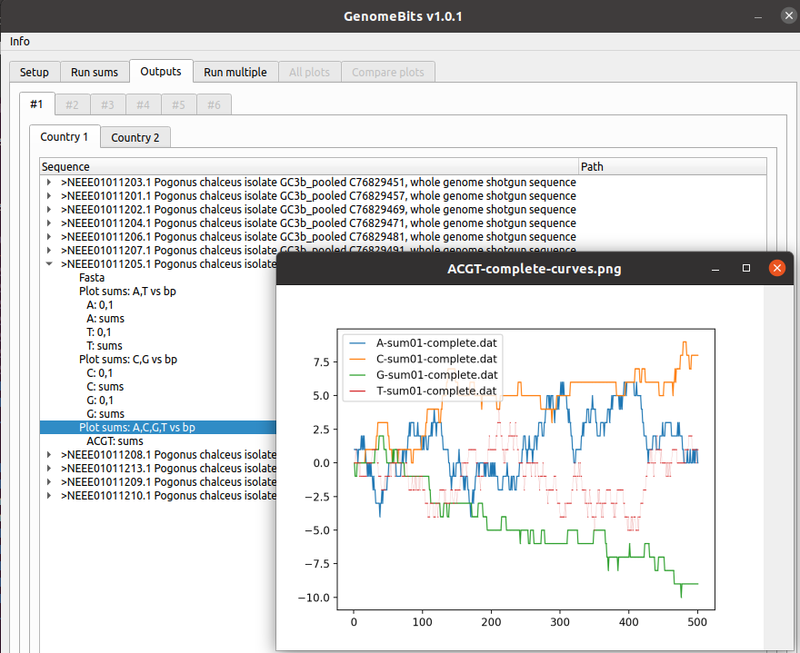The width and height of the screenshot is (800, 653).
Task: Collapse the NEEE01011205.1 sequence node
Action: (x=49, y=264)
